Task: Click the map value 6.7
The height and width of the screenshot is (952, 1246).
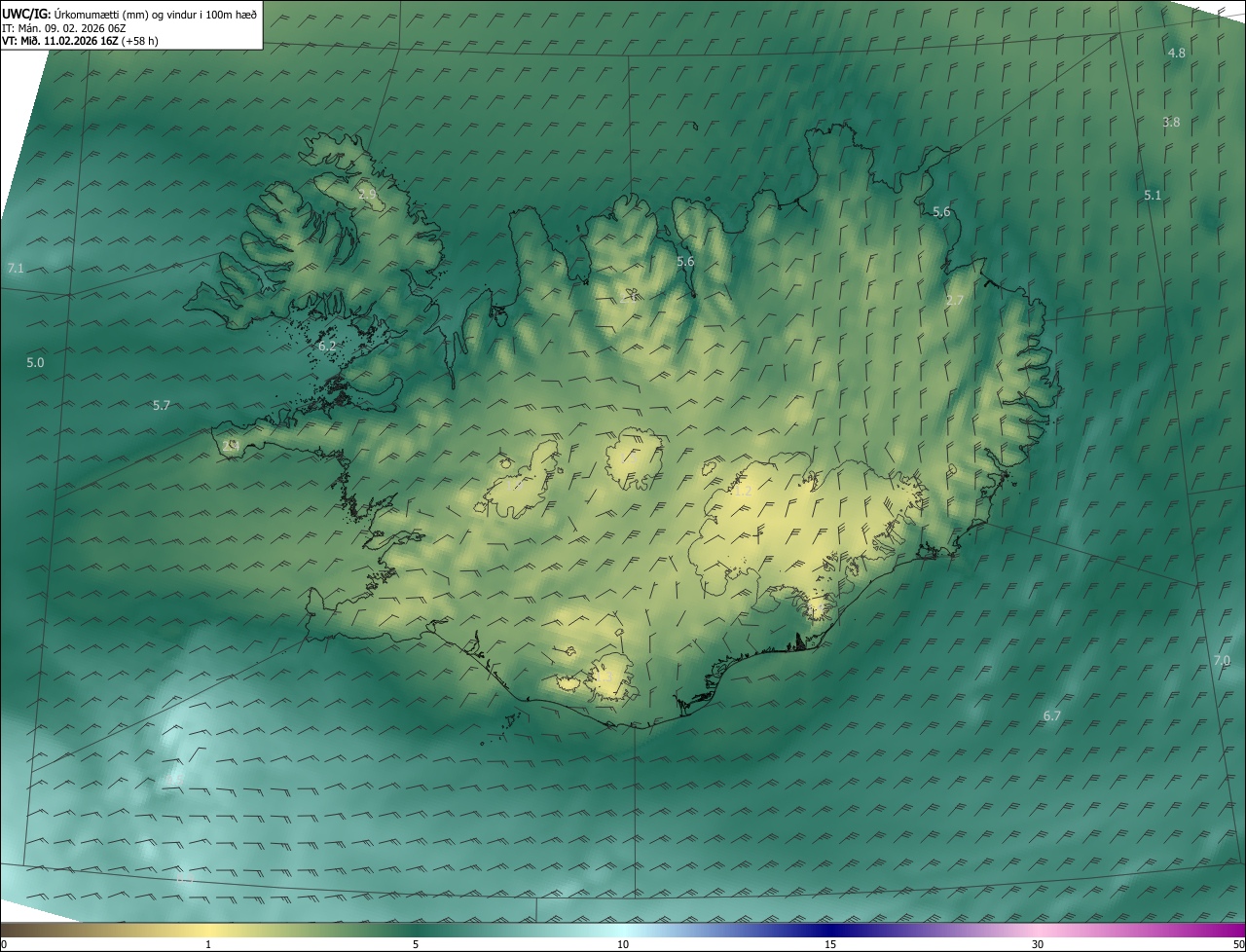Action: [x=1051, y=715]
